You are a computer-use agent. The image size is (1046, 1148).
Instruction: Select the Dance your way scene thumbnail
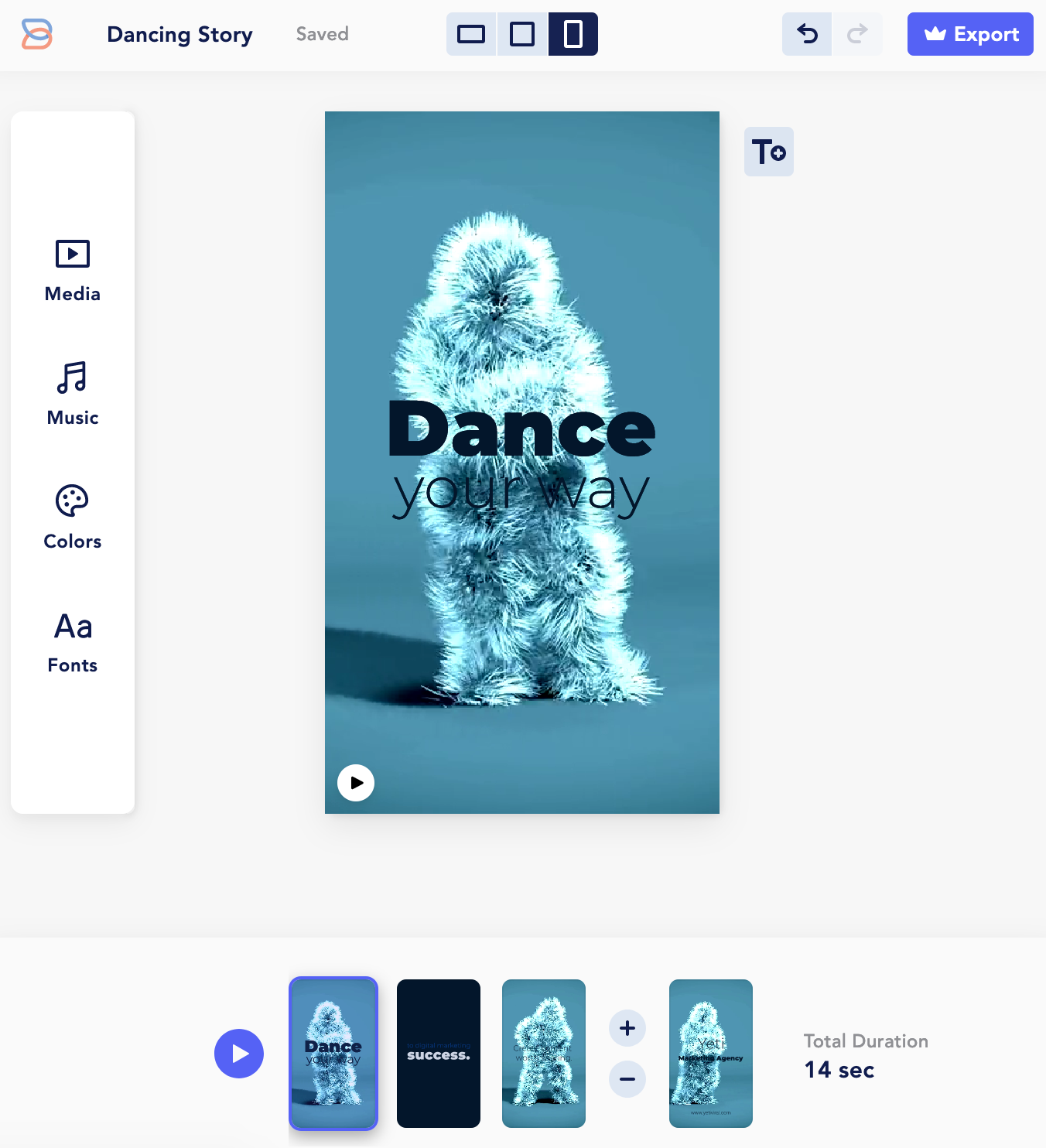(333, 1054)
